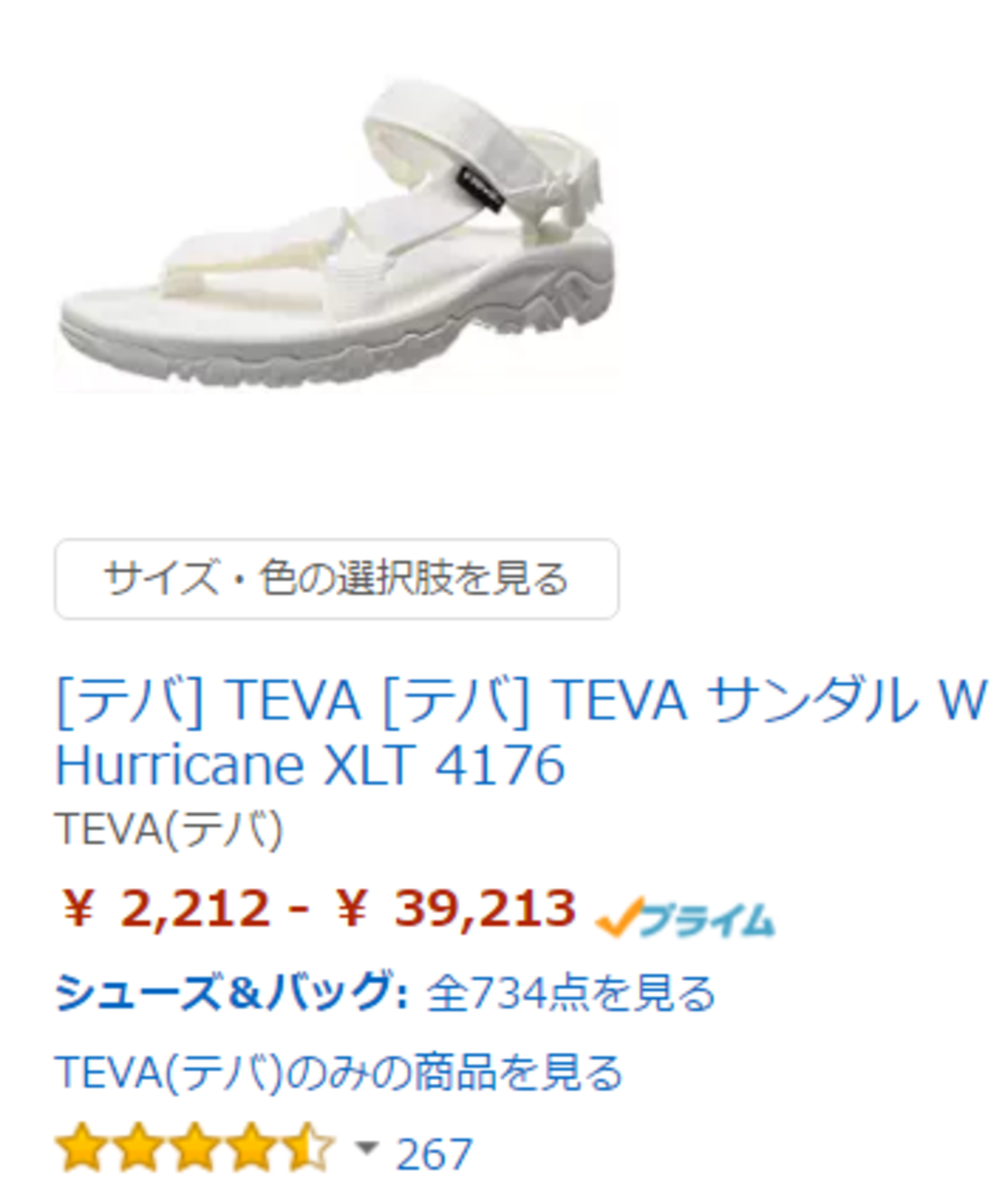Open TEVA(テバ)のみの商品を見る link
Viewport: 1008px width, 1198px height.
click(339, 1072)
